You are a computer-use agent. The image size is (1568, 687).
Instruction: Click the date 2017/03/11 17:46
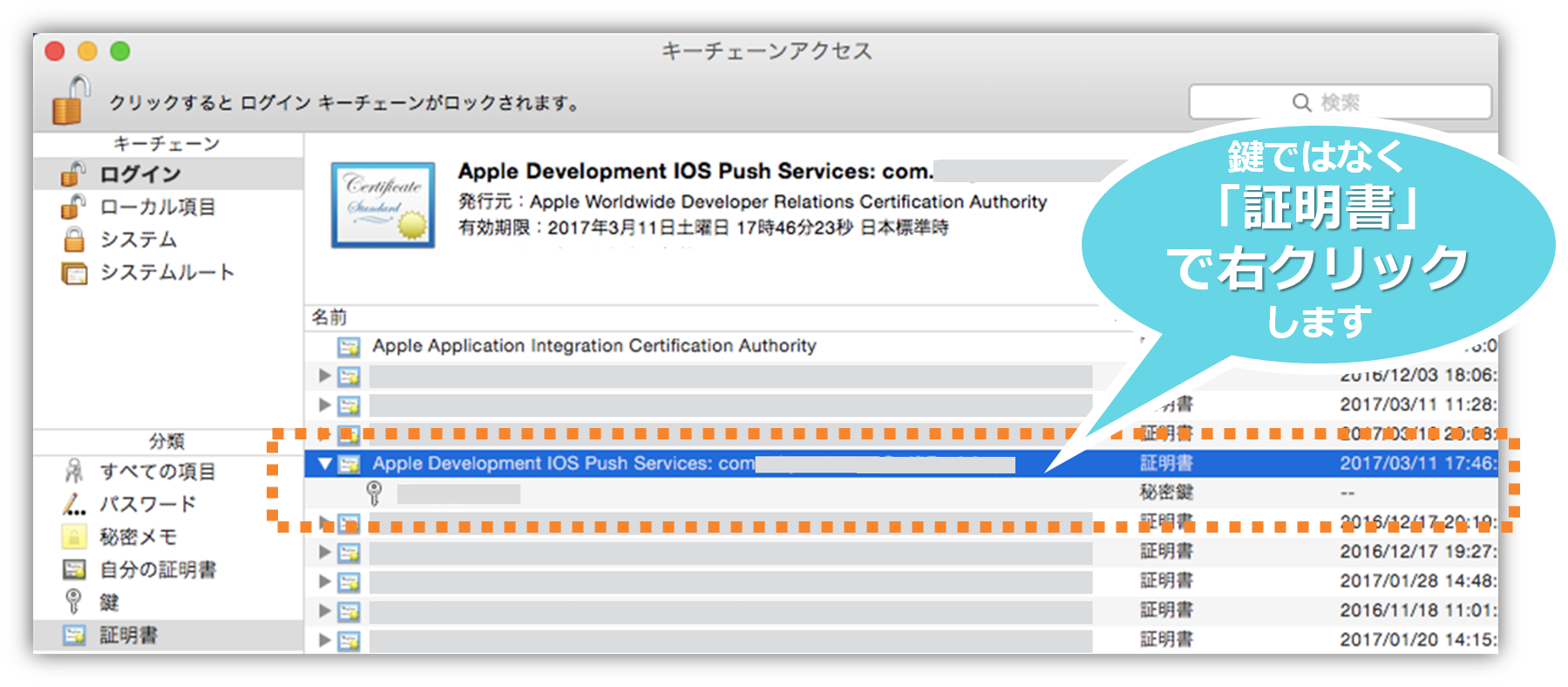tap(1418, 464)
